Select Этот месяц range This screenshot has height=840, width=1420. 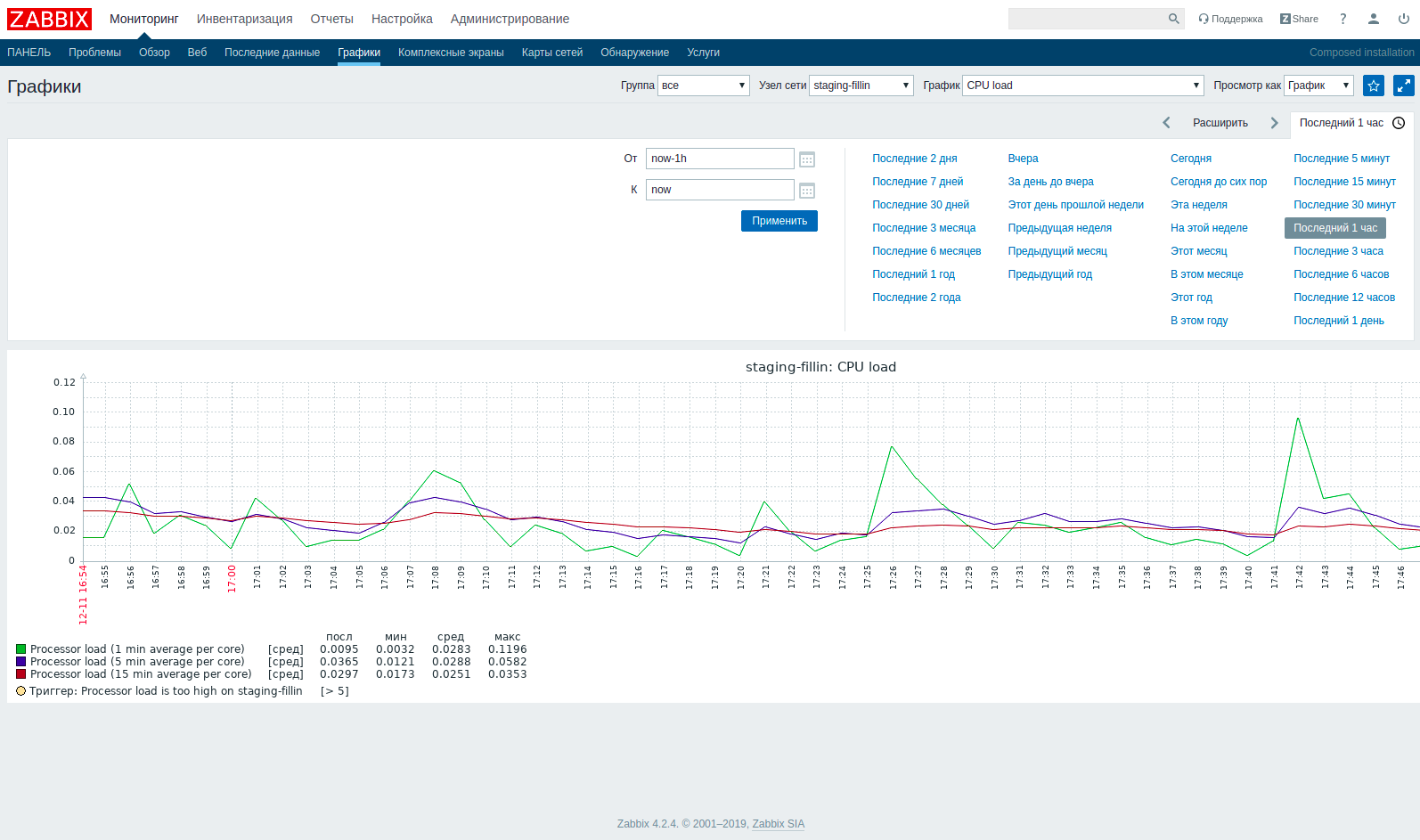point(1198,251)
